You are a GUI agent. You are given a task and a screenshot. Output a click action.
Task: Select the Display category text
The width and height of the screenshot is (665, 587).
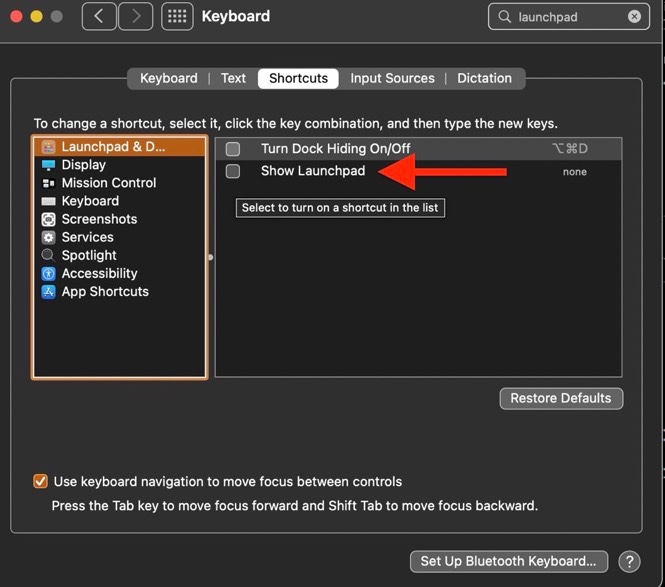84,165
